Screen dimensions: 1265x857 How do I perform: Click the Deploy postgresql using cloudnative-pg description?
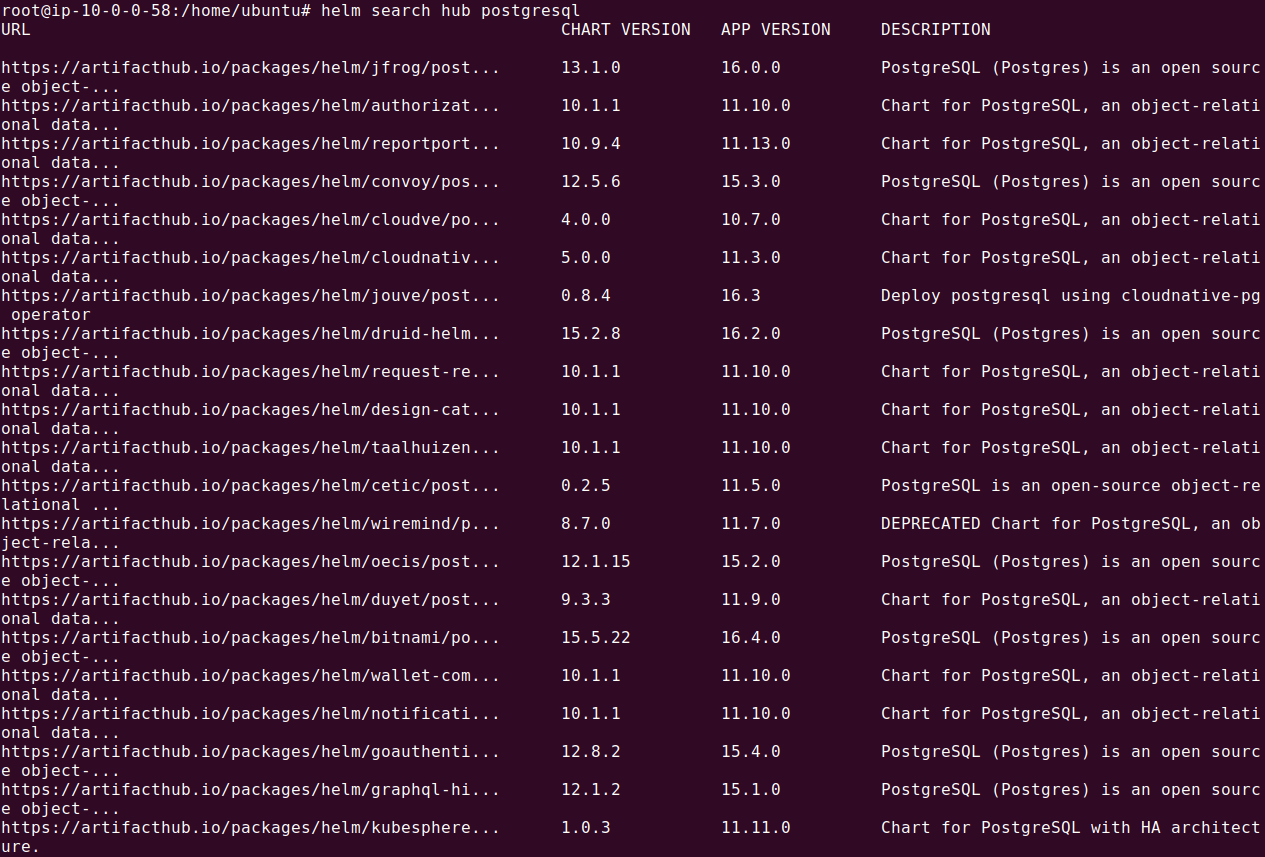click(x=1071, y=296)
